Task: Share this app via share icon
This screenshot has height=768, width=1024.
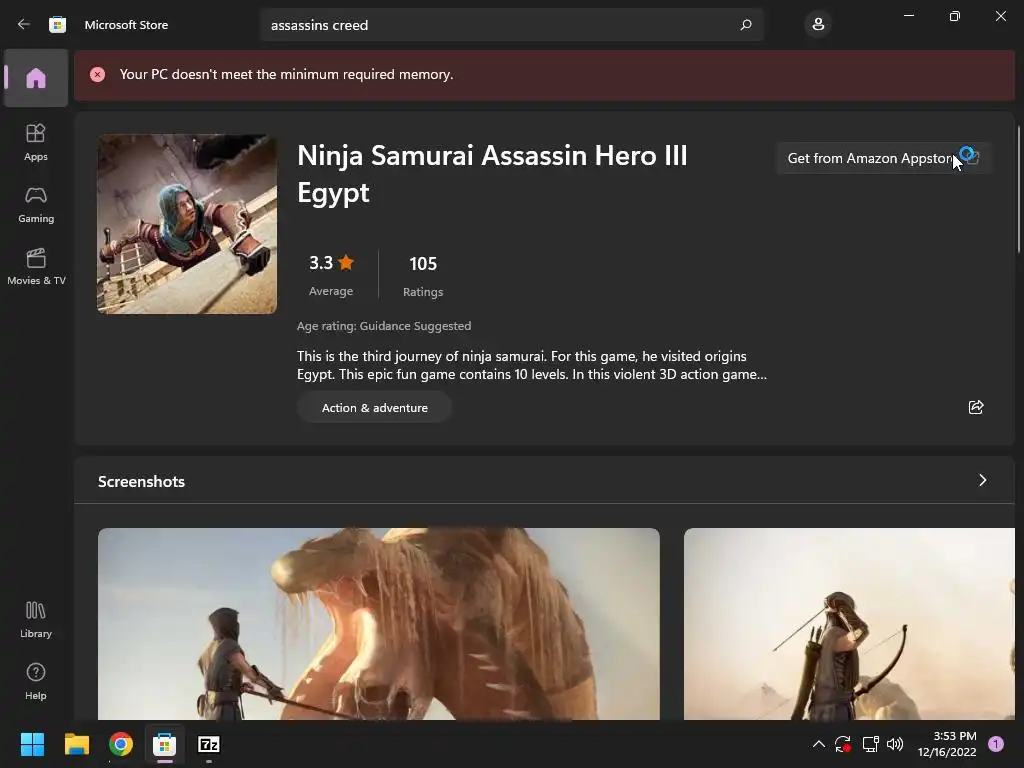Action: [976, 408]
